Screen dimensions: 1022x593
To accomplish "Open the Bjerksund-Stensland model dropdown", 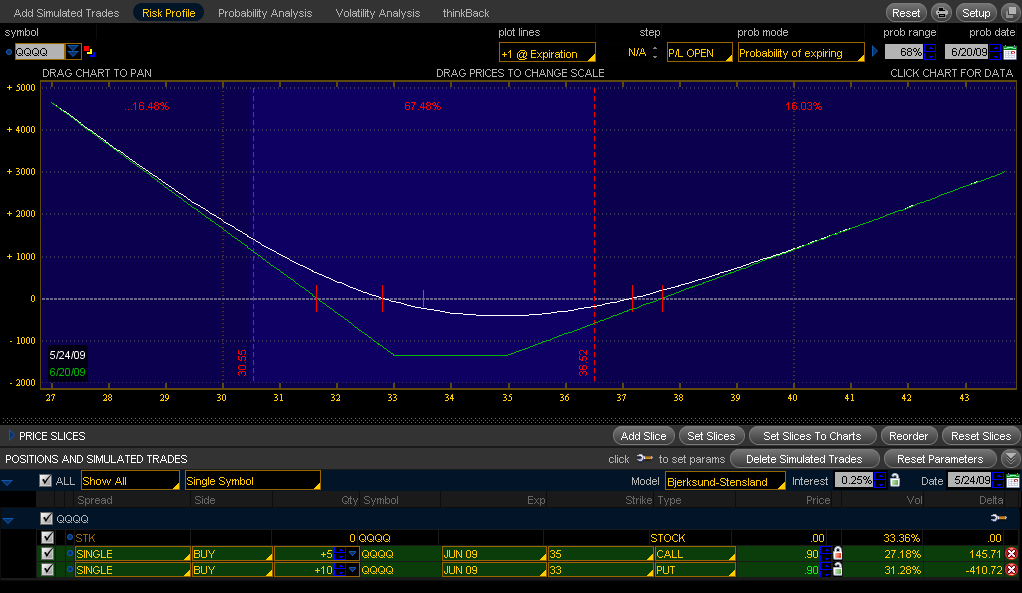I will pos(725,481).
